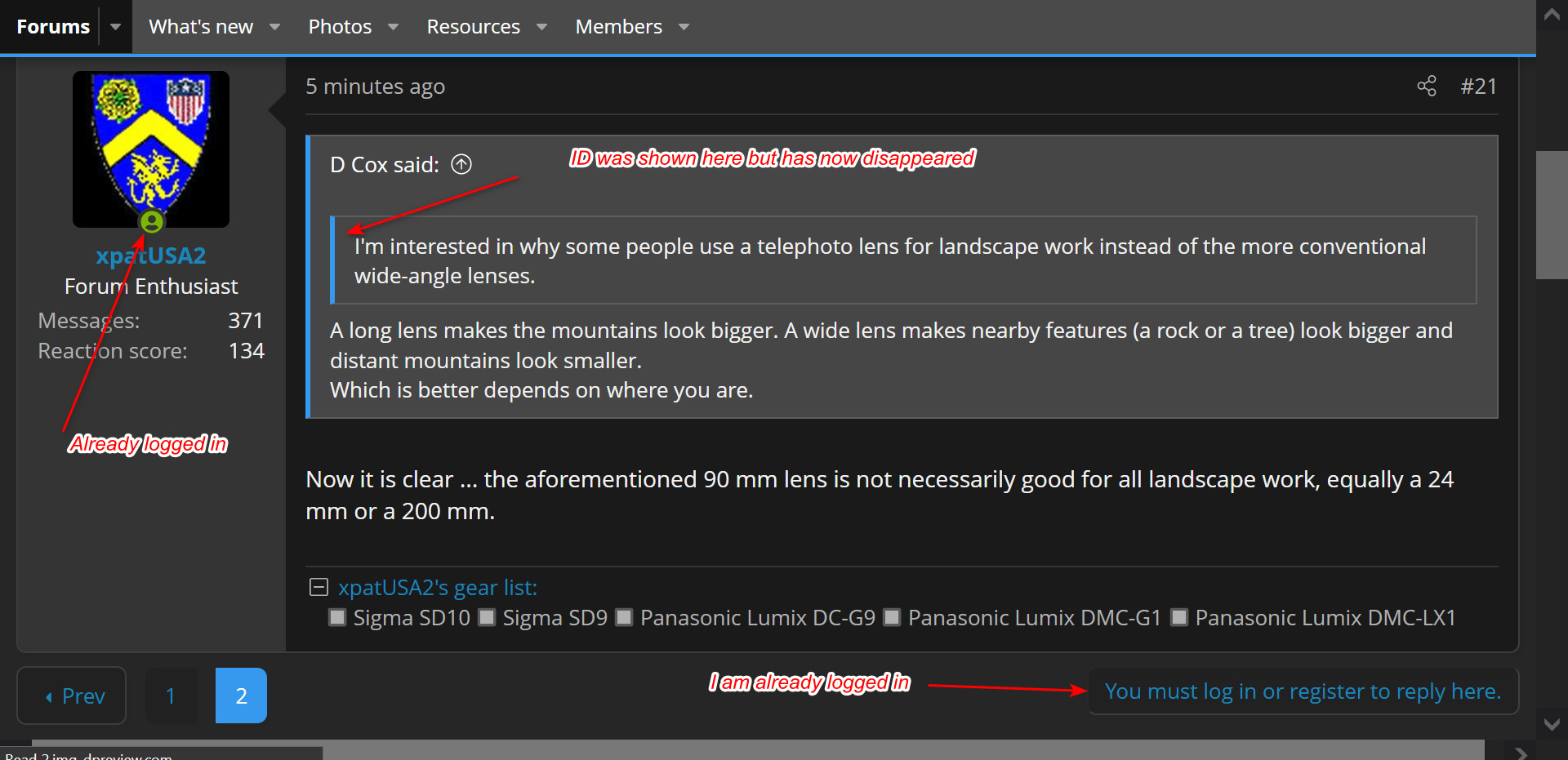The height and width of the screenshot is (760, 1568).
Task: Expand the Photos menu dropdown arrow
Action: tap(394, 27)
